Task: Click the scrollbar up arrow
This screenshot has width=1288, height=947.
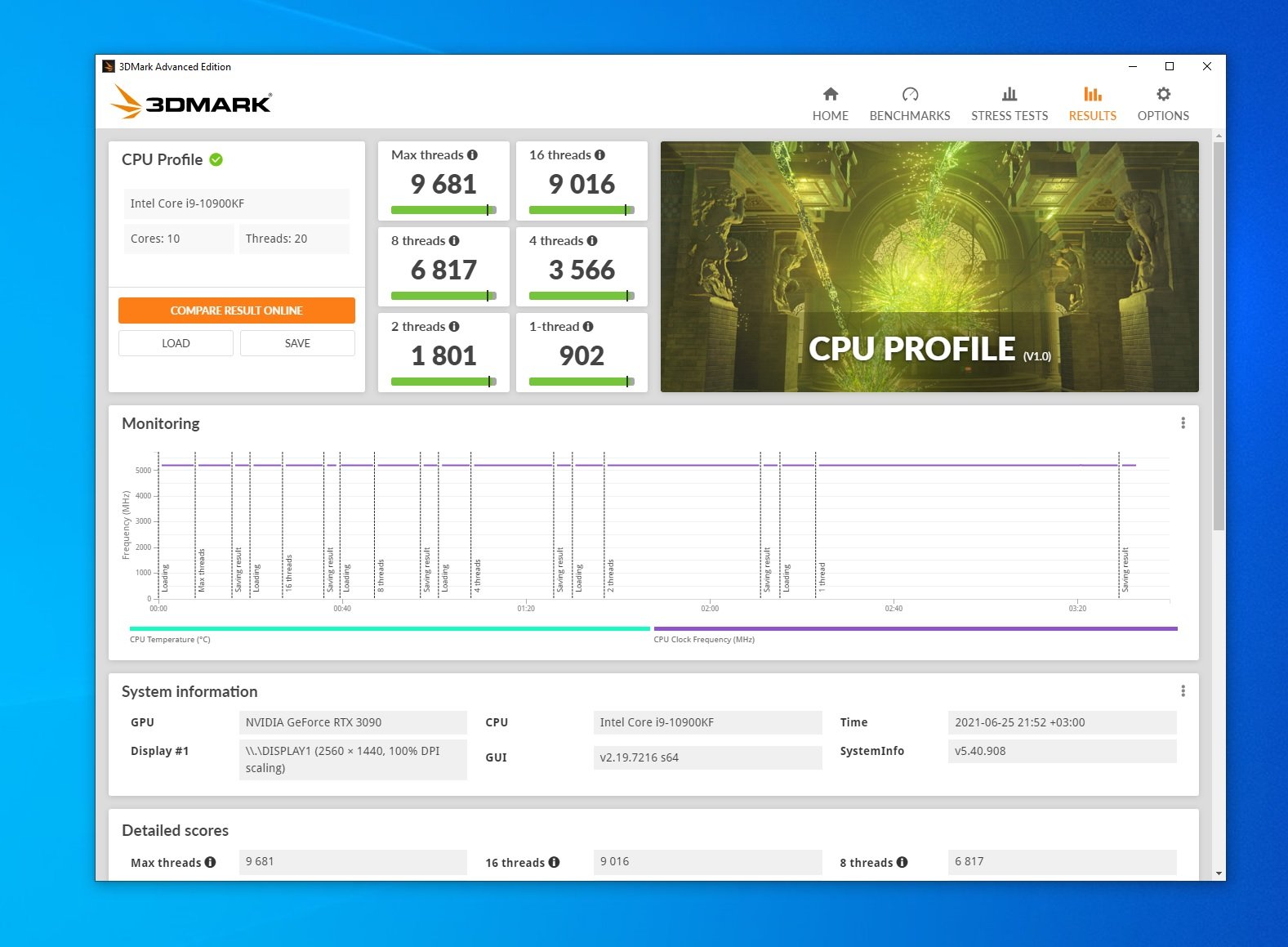Action: tap(1219, 136)
